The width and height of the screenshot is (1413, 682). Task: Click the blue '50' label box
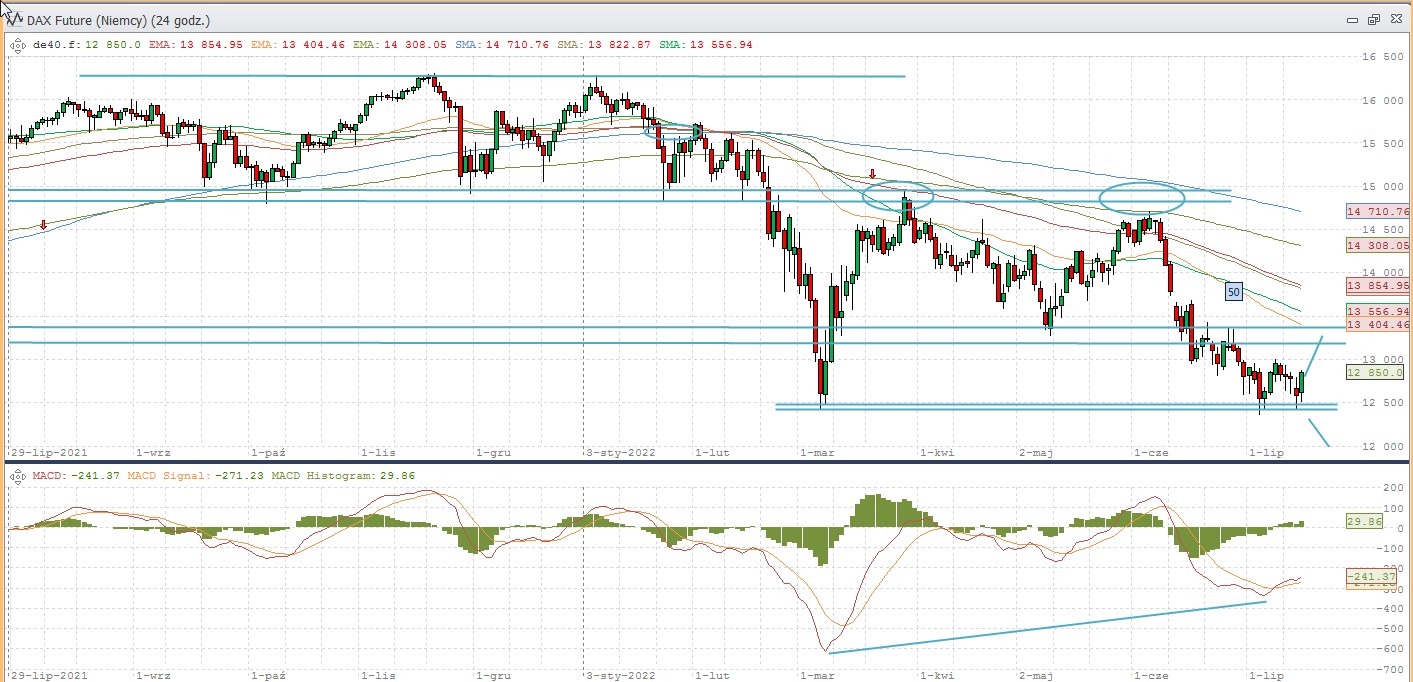pos(1234,292)
